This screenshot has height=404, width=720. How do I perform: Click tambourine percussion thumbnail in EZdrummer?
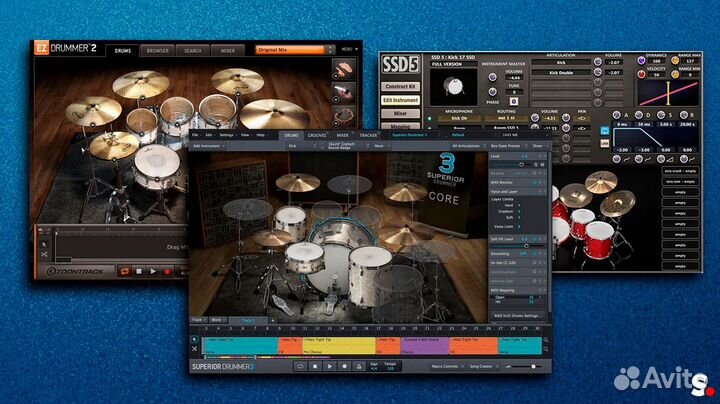click(343, 117)
